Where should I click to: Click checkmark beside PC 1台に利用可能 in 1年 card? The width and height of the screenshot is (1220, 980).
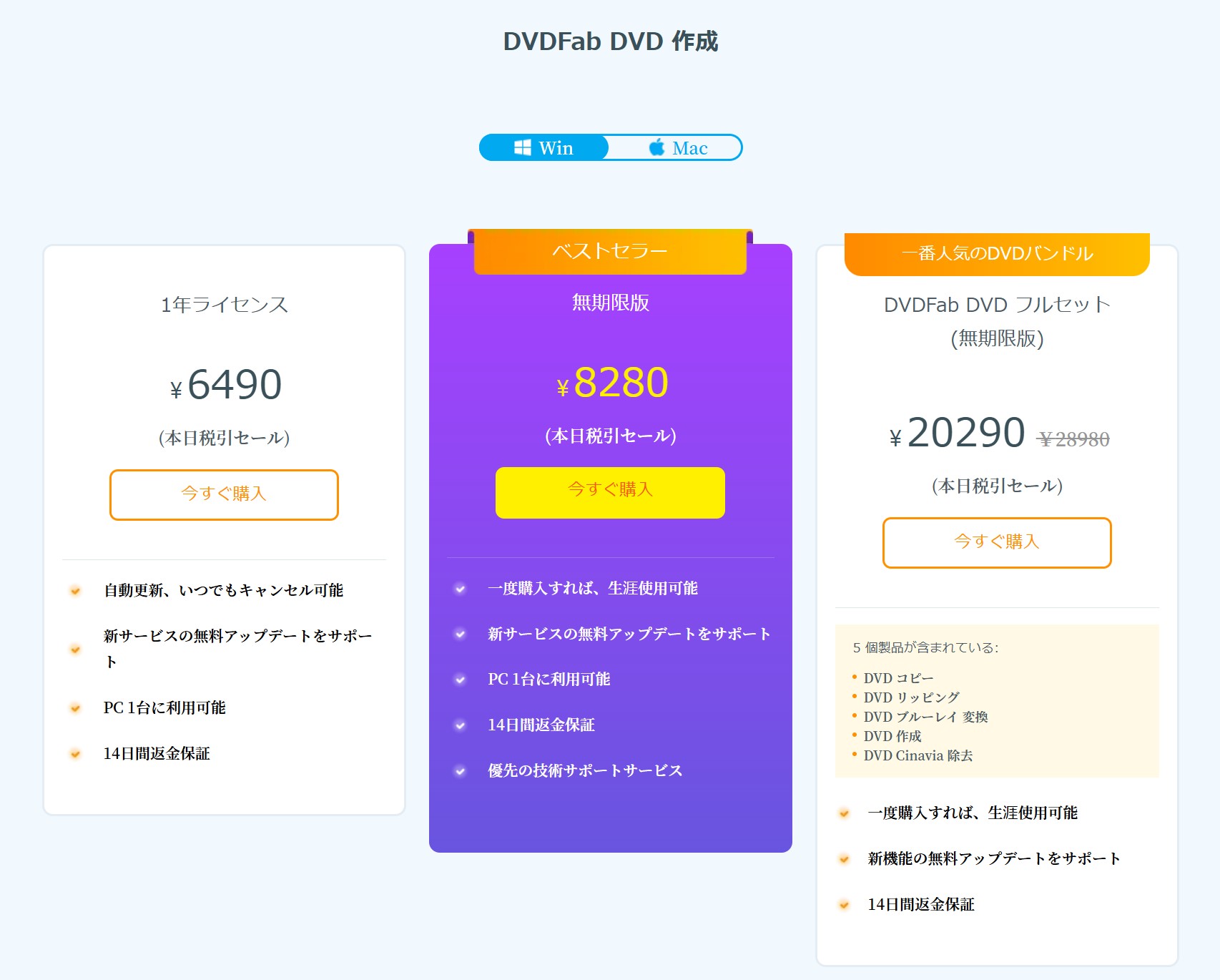tap(75, 708)
